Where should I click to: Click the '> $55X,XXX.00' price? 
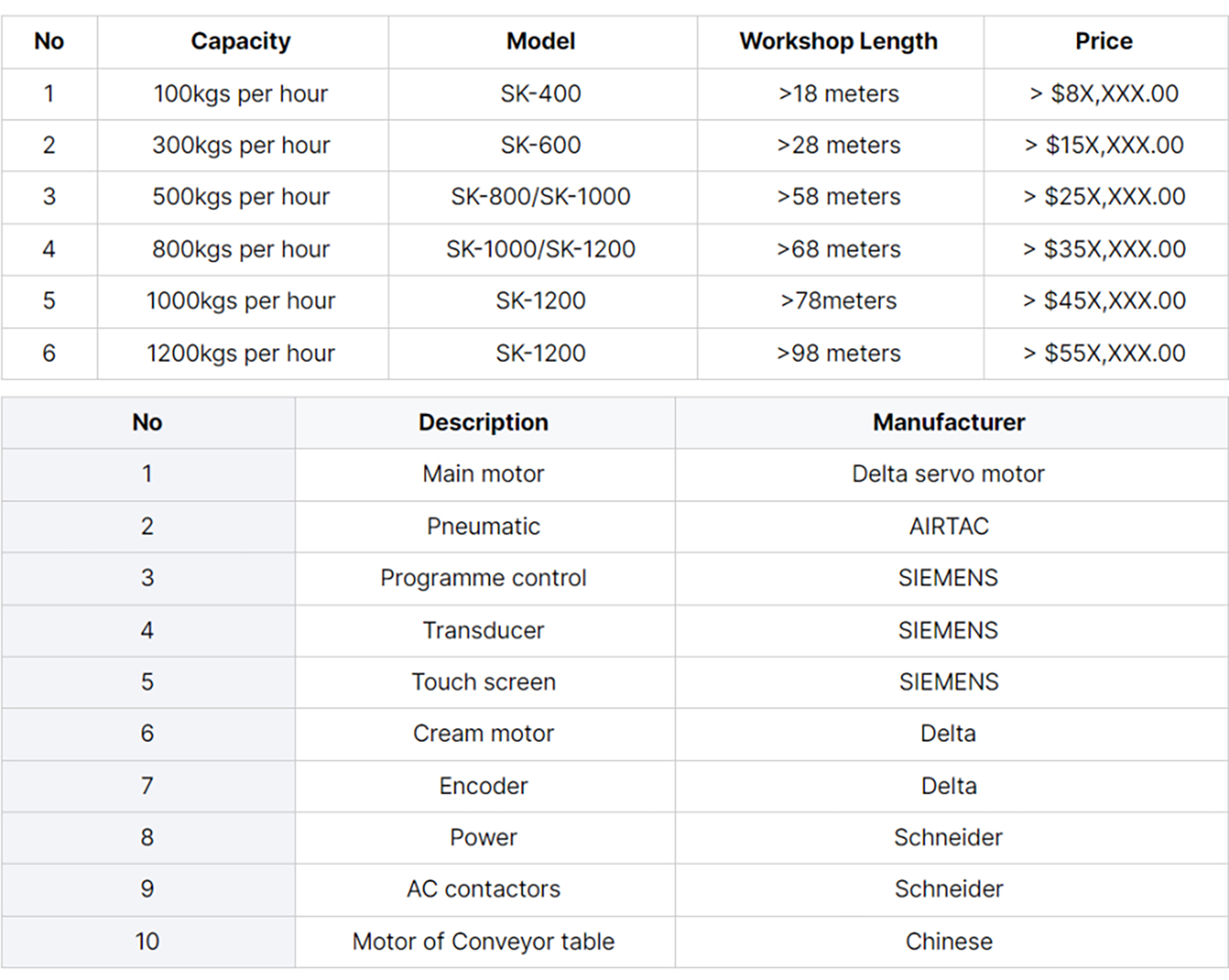[x=1104, y=353]
